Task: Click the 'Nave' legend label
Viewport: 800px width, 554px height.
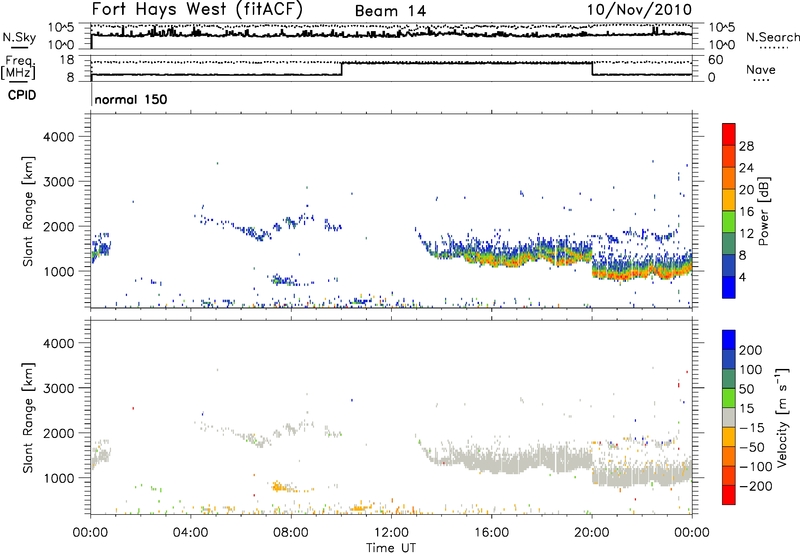Action: (x=760, y=69)
